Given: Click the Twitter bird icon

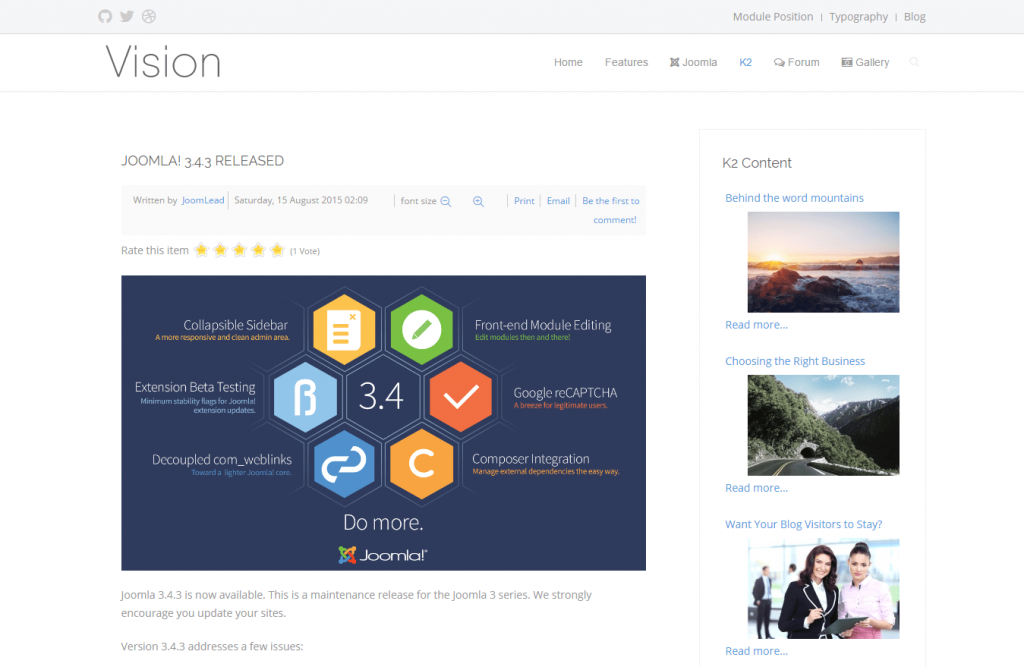Looking at the screenshot, I should point(126,16).
